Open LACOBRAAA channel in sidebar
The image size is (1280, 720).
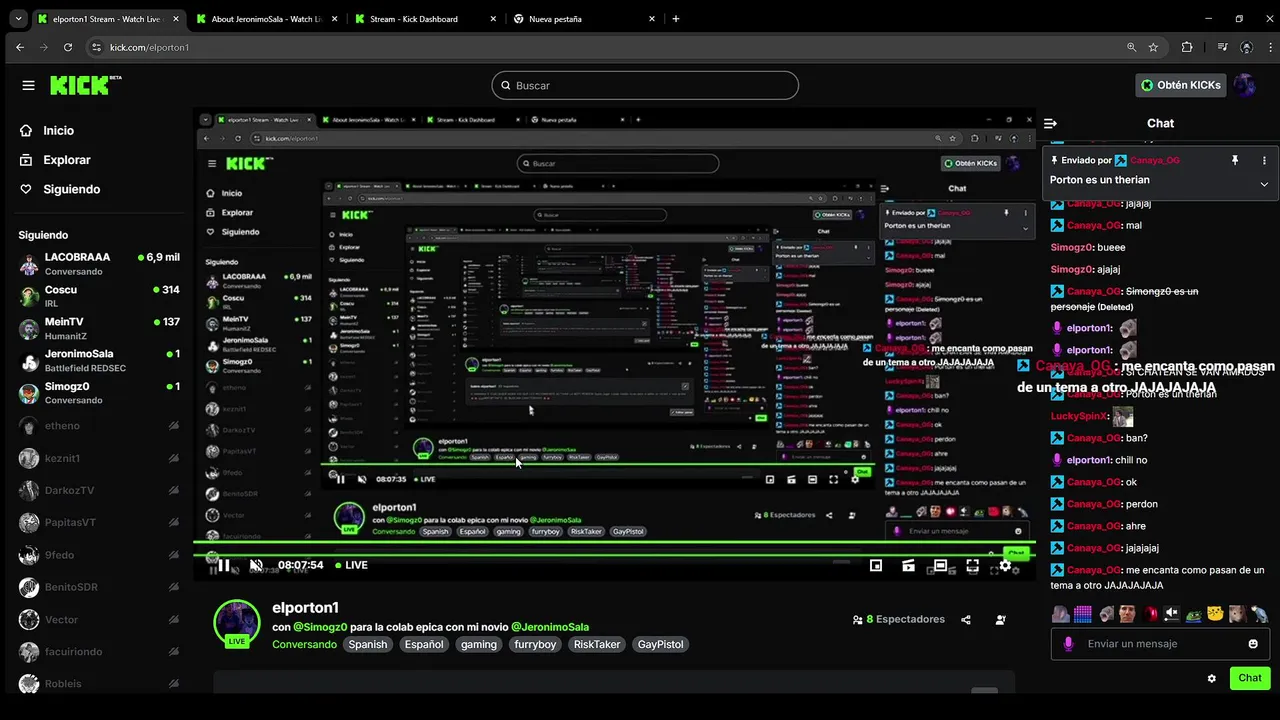pos(98,264)
